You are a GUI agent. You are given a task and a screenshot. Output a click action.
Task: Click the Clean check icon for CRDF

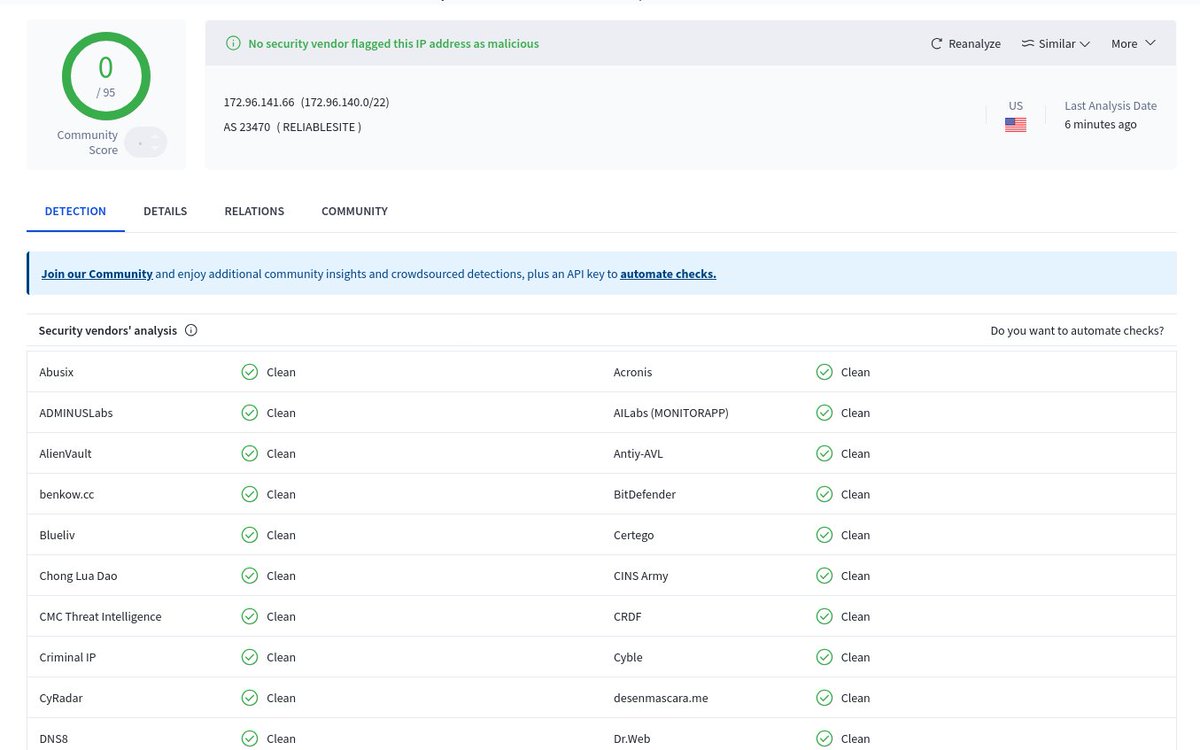click(824, 617)
